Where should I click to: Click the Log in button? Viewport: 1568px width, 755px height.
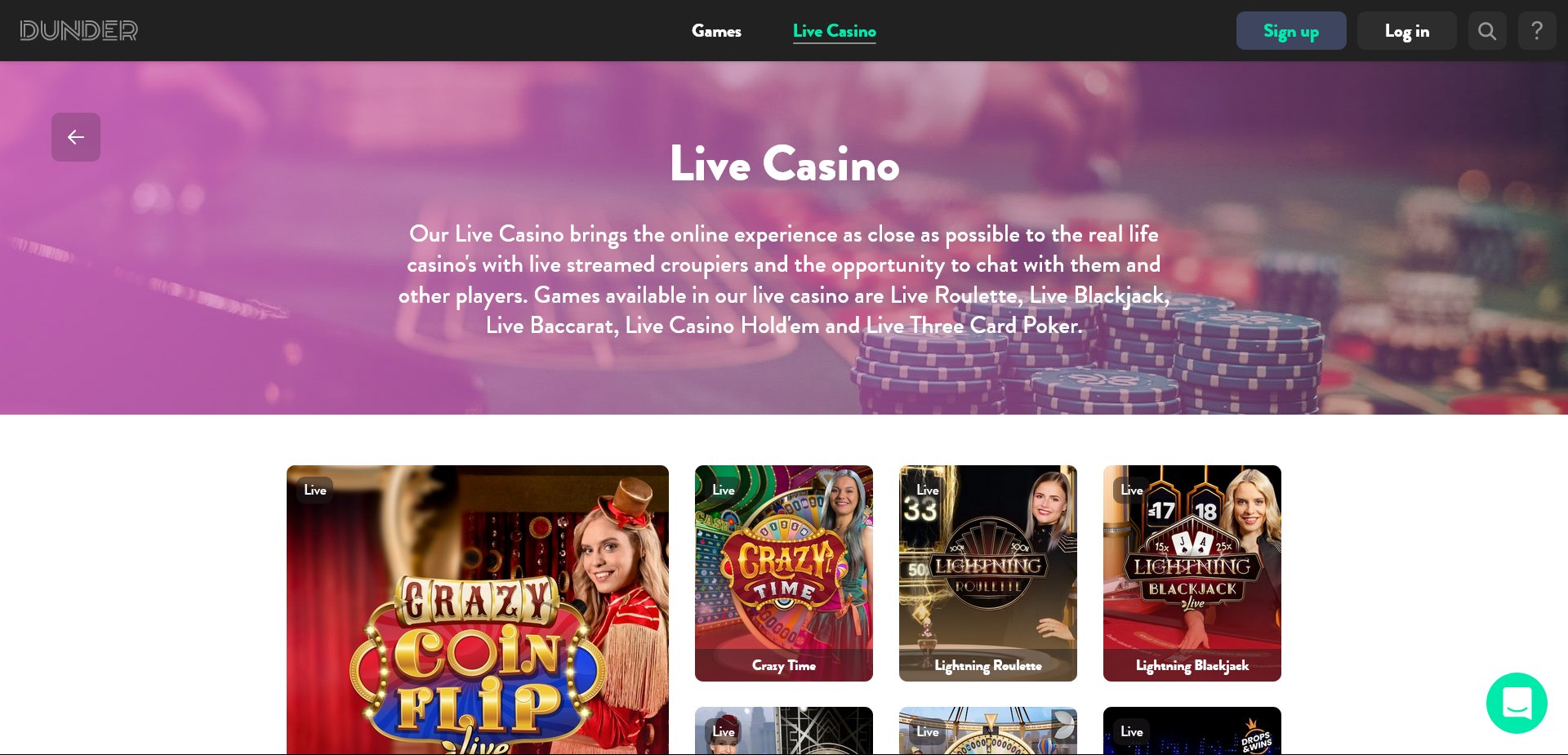[x=1406, y=31]
